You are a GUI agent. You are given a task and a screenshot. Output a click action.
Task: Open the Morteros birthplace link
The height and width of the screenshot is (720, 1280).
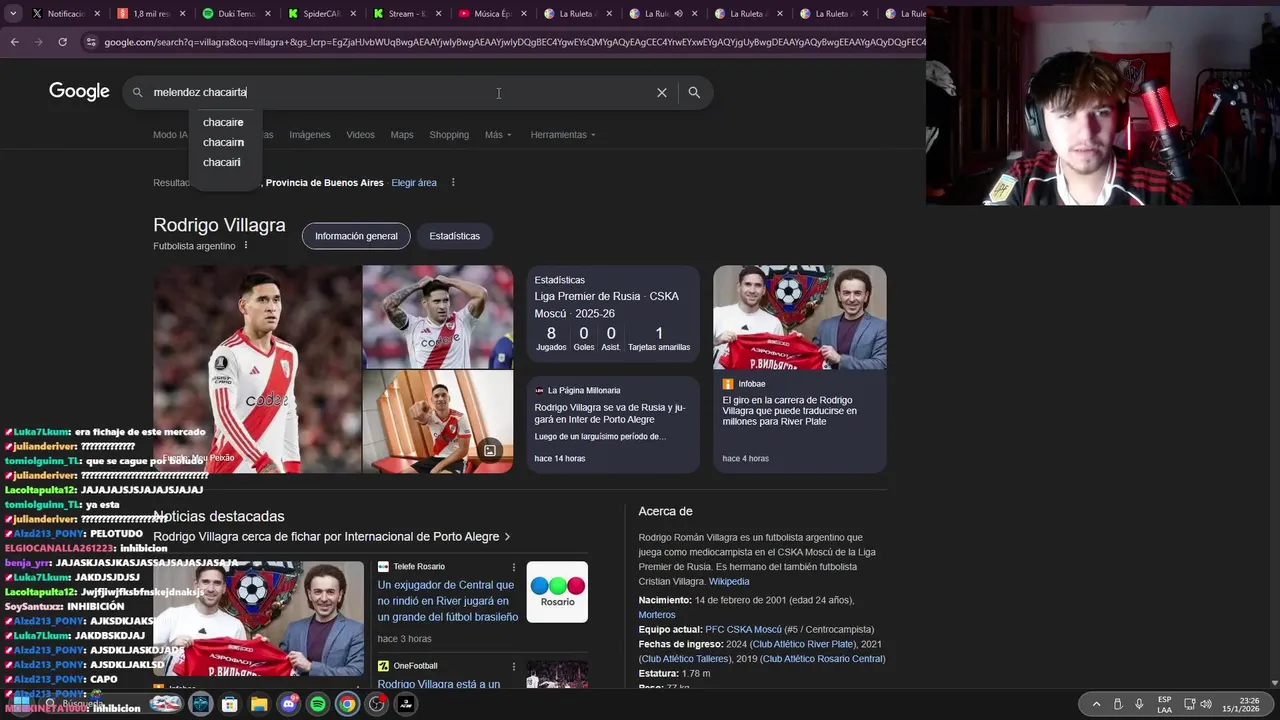[x=657, y=615]
